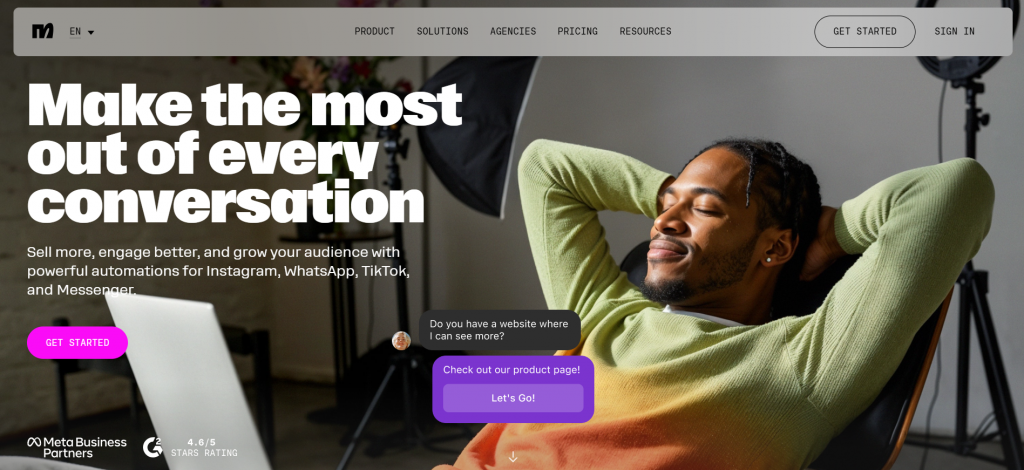Image resolution: width=1024 pixels, height=470 pixels.
Task: Click the Manychat logo icon
Action: [x=42, y=31]
